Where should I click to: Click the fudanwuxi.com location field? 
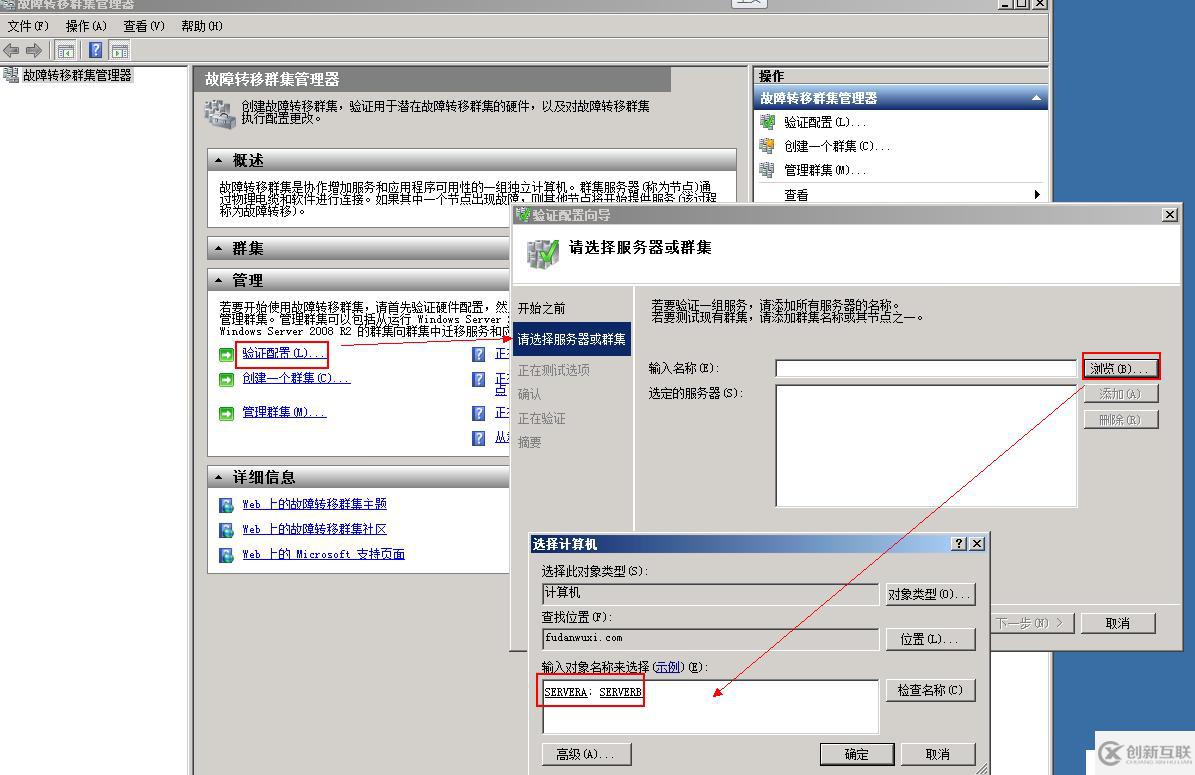(x=710, y=639)
